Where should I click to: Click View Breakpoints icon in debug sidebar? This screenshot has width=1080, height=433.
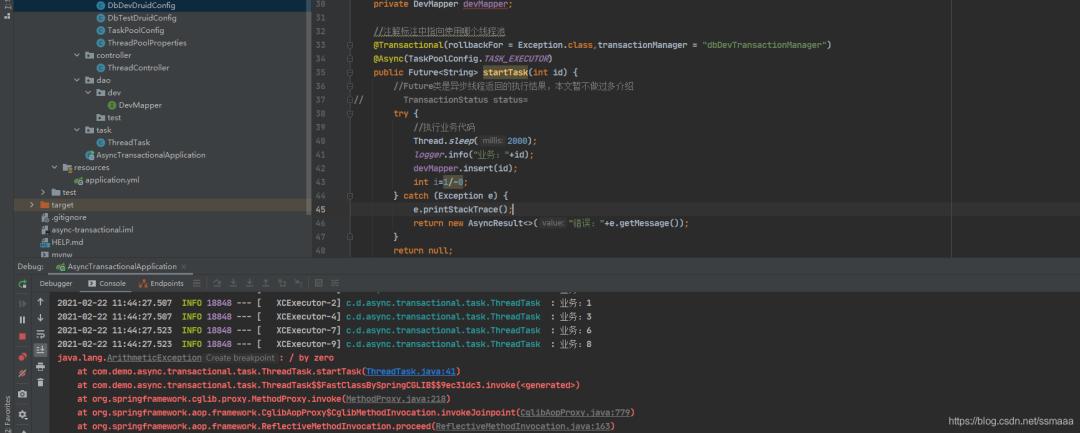pyautogui.click(x=22, y=356)
